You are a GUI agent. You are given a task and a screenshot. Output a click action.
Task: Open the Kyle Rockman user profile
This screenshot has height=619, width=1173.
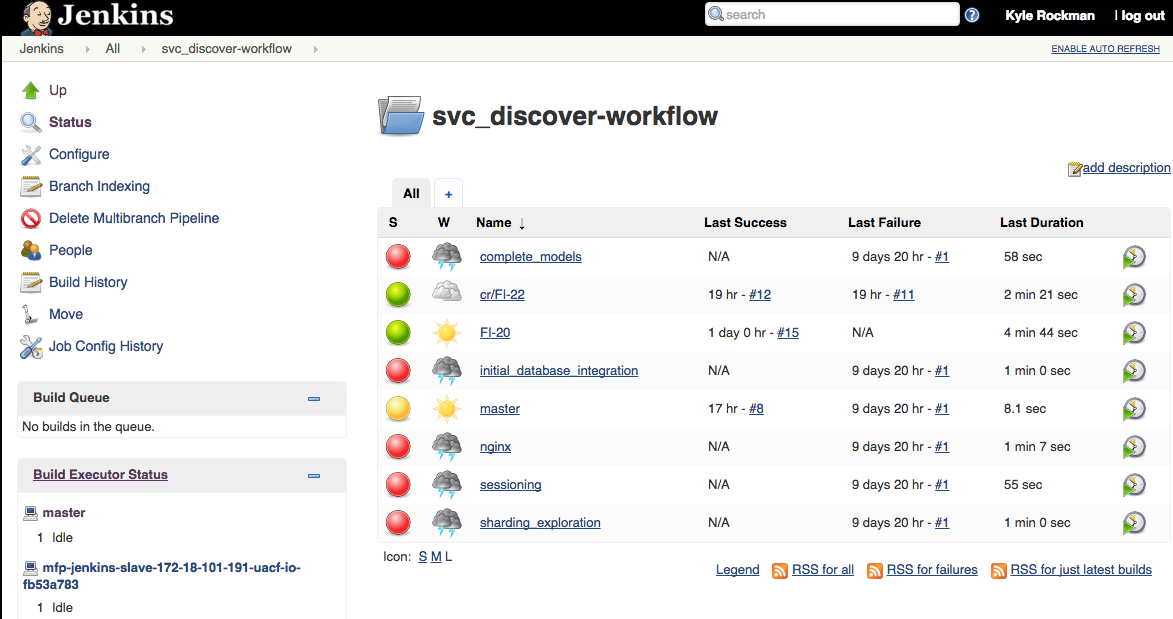click(1050, 16)
